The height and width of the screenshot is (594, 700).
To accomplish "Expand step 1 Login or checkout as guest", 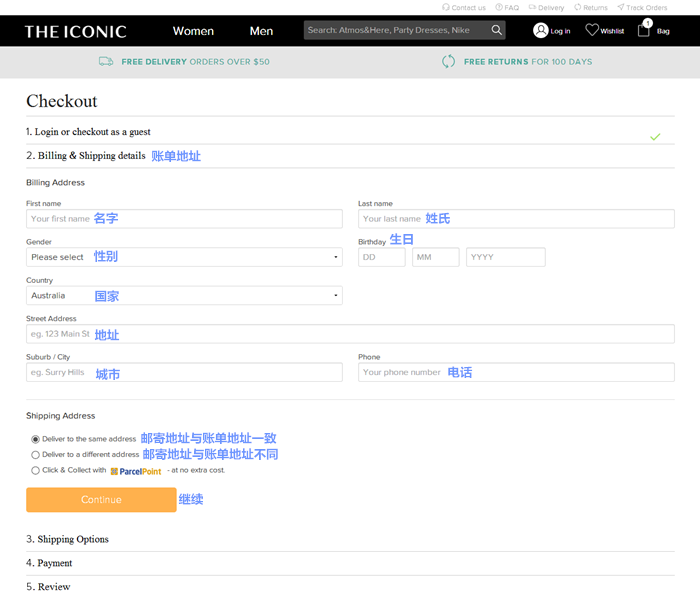I will click(88, 132).
